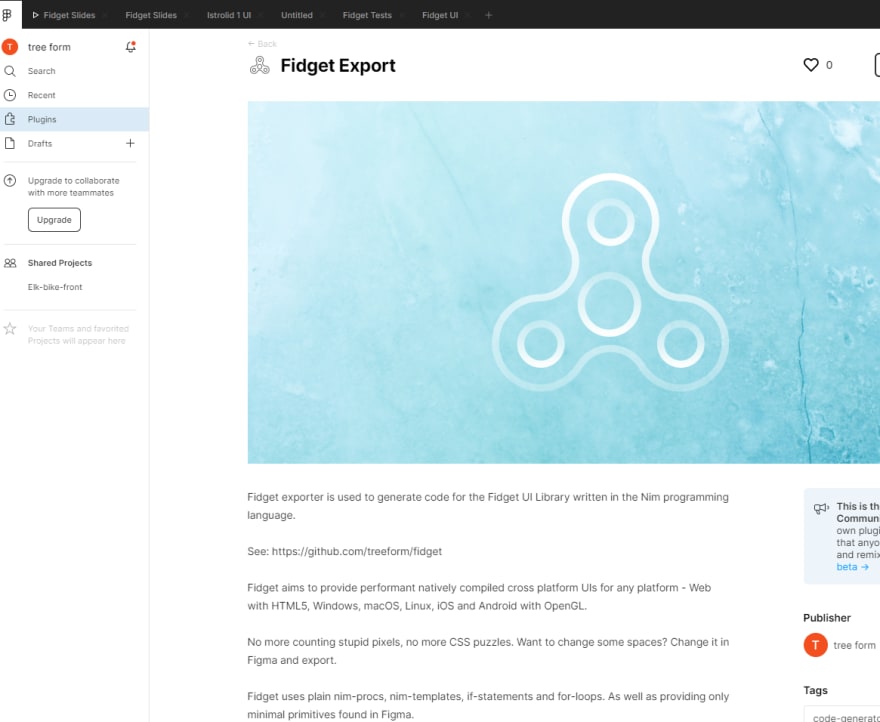
Task: Click the Plugins puzzle icon
Action: pyautogui.click(x=10, y=119)
